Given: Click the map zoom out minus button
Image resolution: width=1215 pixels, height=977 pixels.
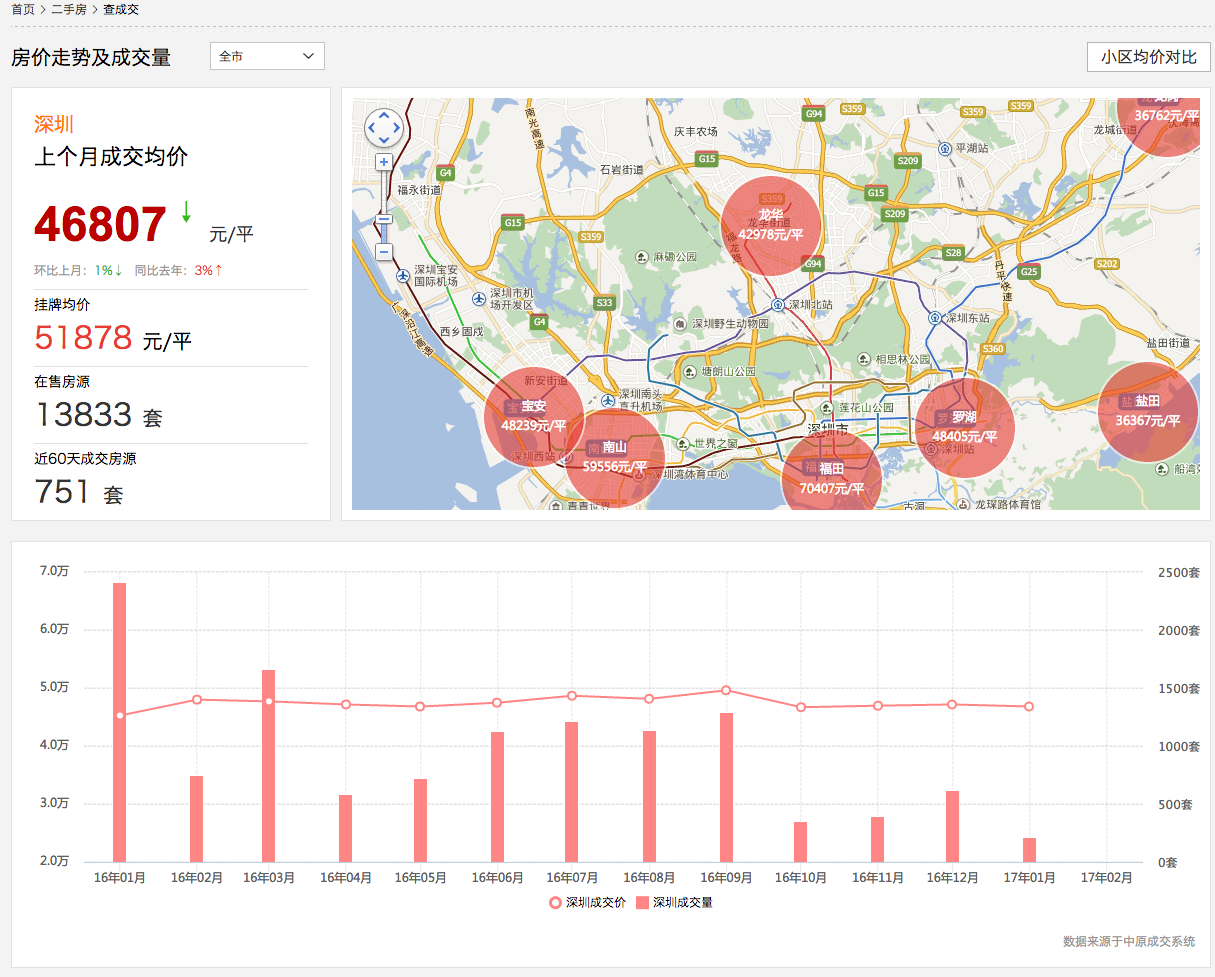Looking at the screenshot, I should pos(383,252).
